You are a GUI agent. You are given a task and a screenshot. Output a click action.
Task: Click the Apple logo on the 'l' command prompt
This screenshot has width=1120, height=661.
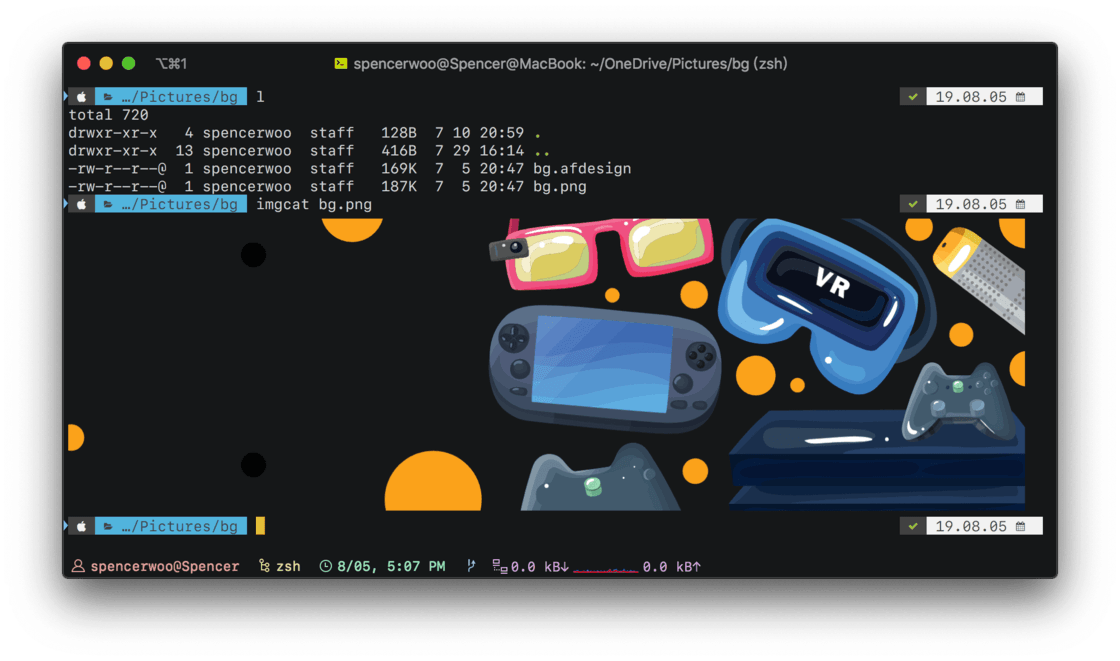pos(81,96)
